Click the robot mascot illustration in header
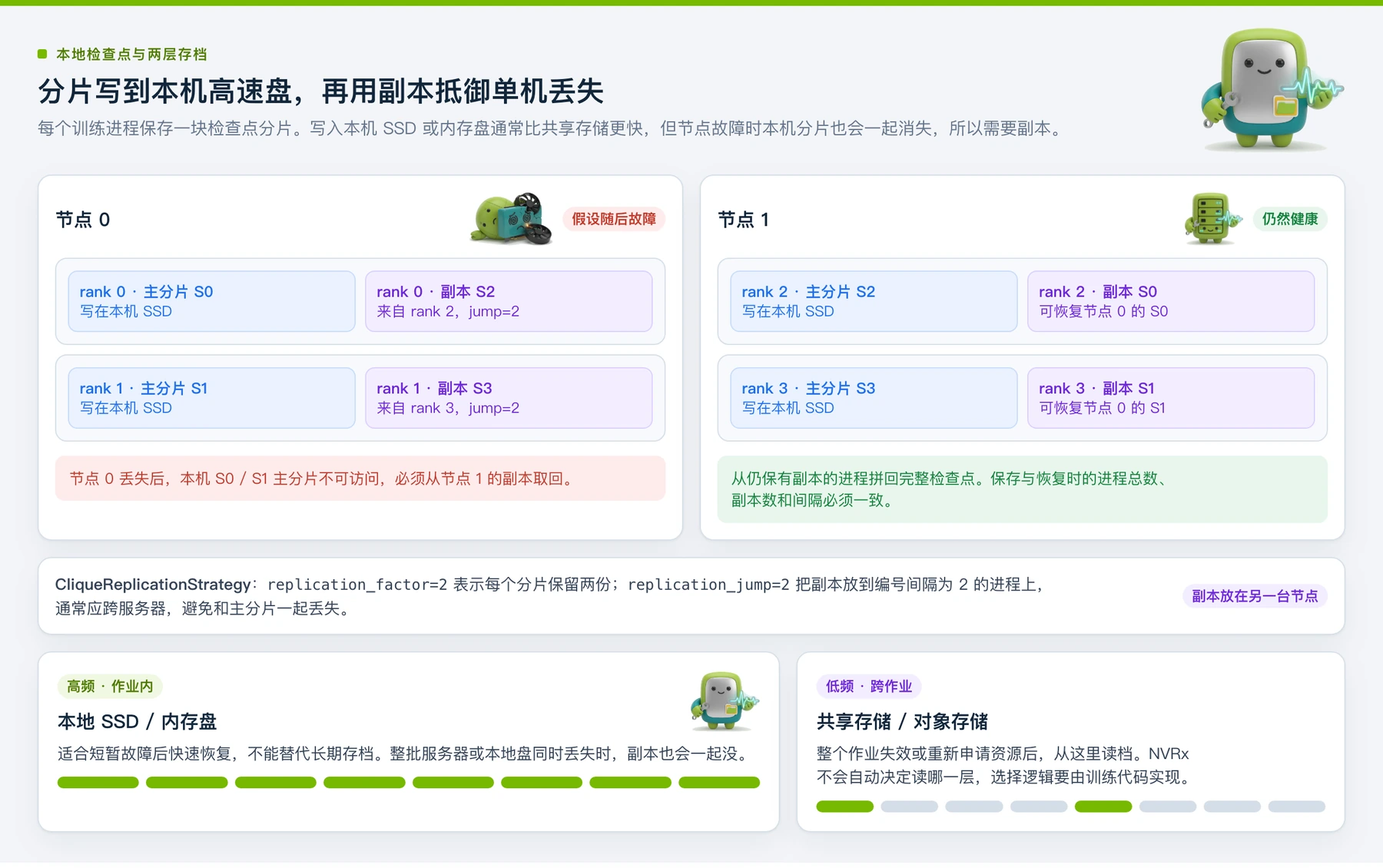Image resolution: width=1383 pixels, height=868 pixels. (1272, 90)
